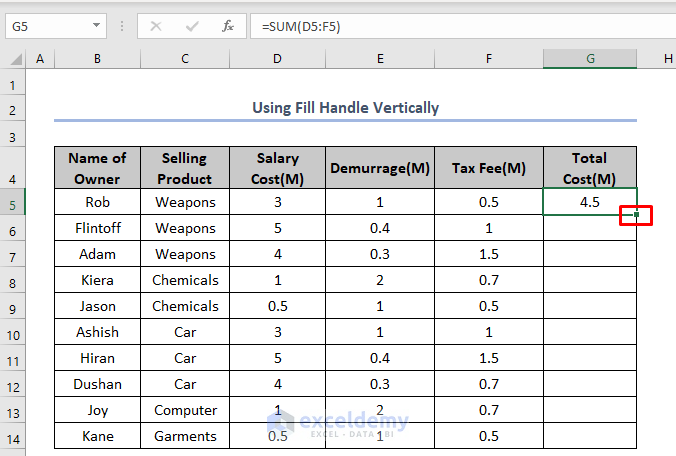Select the cell containing 'Ashish'
This screenshot has width=676, height=456.
tap(97, 332)
